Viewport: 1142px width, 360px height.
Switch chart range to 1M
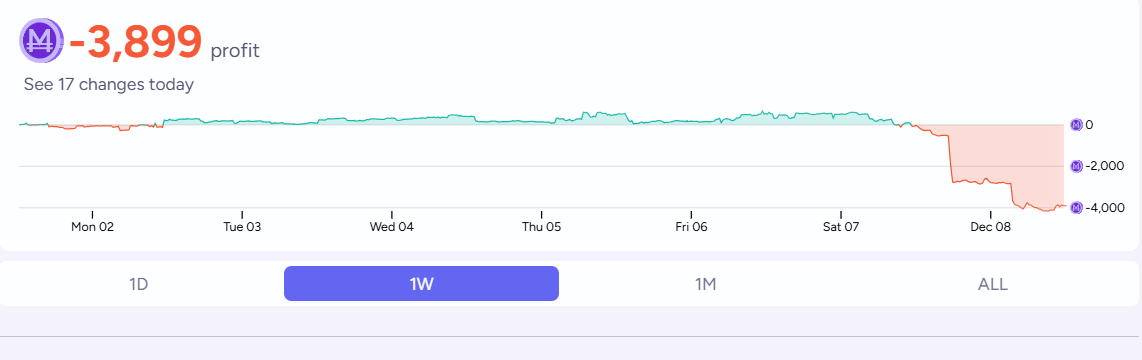pos(705,283)
